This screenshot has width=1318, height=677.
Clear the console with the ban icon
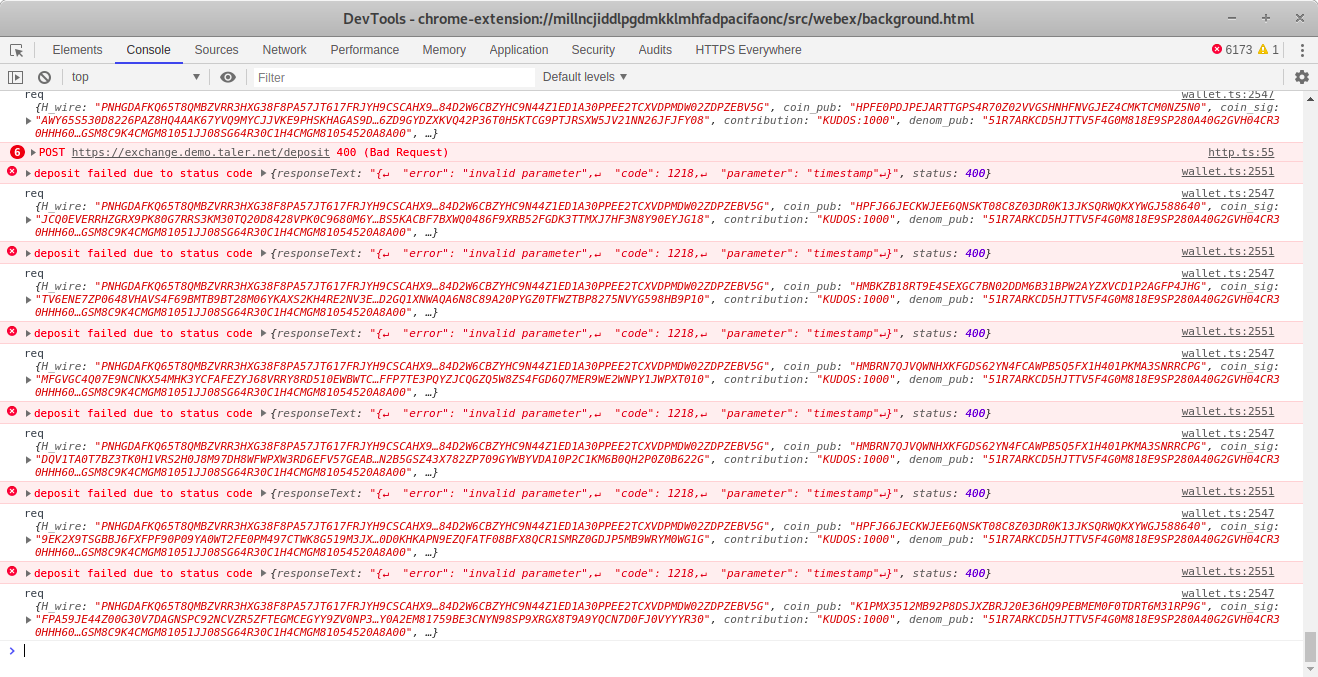tap(44, 77)
